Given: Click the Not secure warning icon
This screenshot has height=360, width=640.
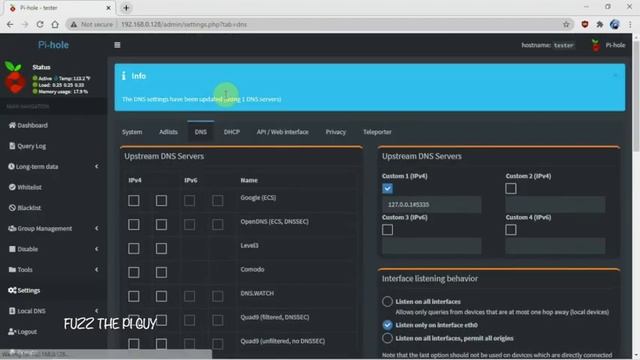Looking at the screenshot, I should point(73,24).
